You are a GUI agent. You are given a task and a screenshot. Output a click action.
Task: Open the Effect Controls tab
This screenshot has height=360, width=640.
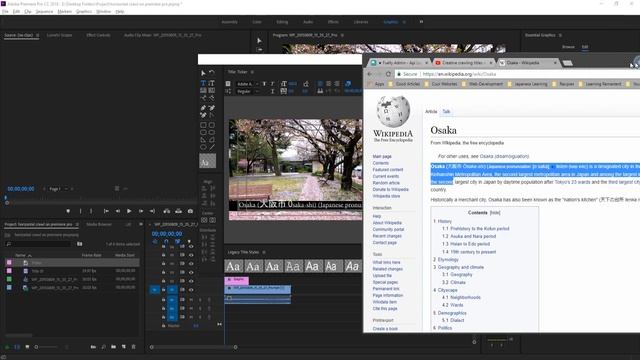[98, 35]
